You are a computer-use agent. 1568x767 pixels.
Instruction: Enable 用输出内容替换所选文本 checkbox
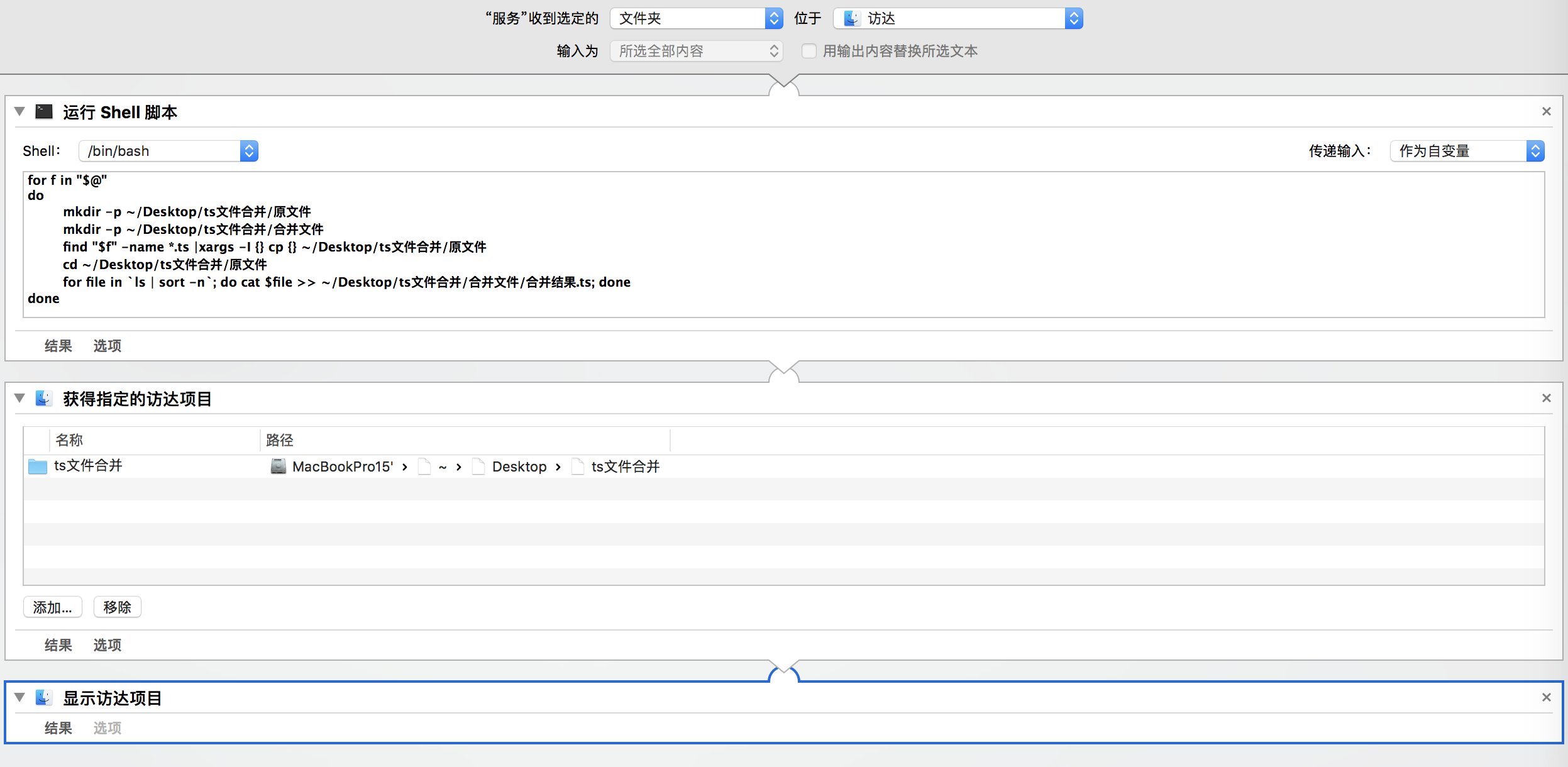point(809,51)
